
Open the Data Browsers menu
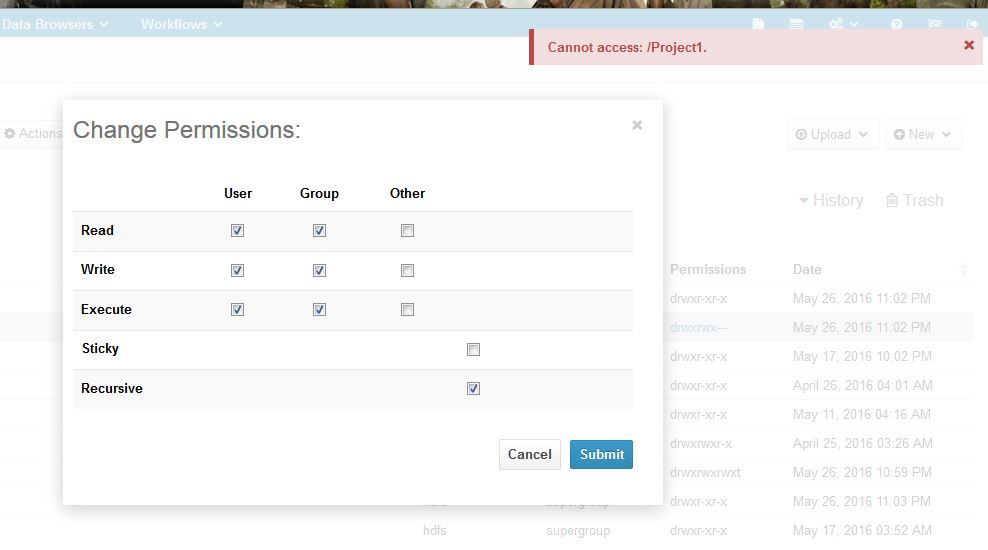tap(55, 24)
